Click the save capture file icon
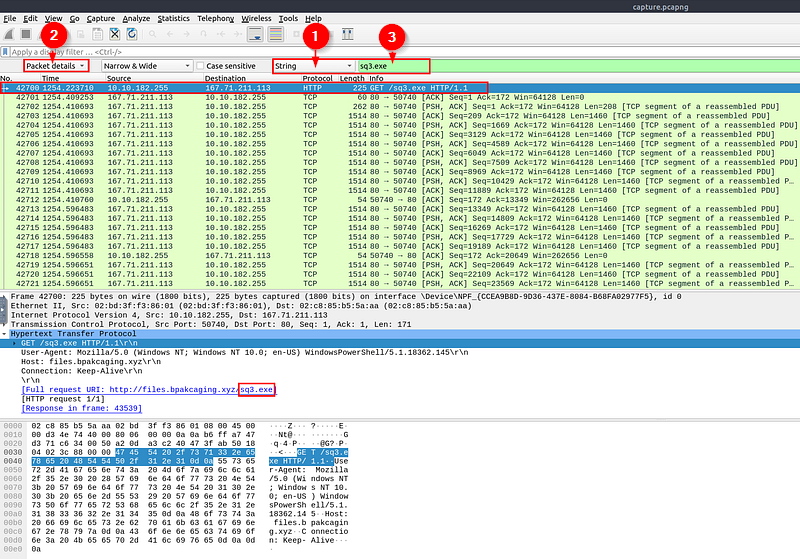Image resolution: width=800 pixels, height=559 pixels. (97, 34)
